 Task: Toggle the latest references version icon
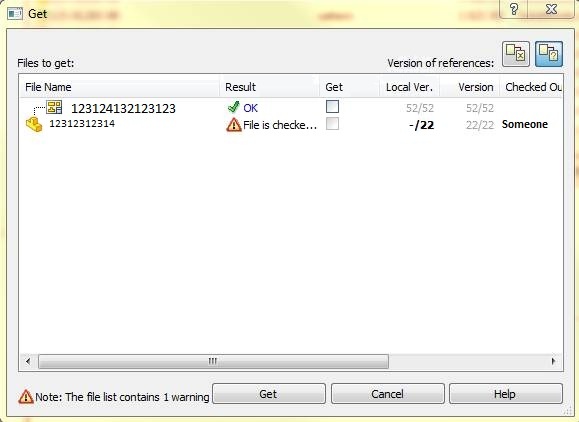[x=549, y=54]
